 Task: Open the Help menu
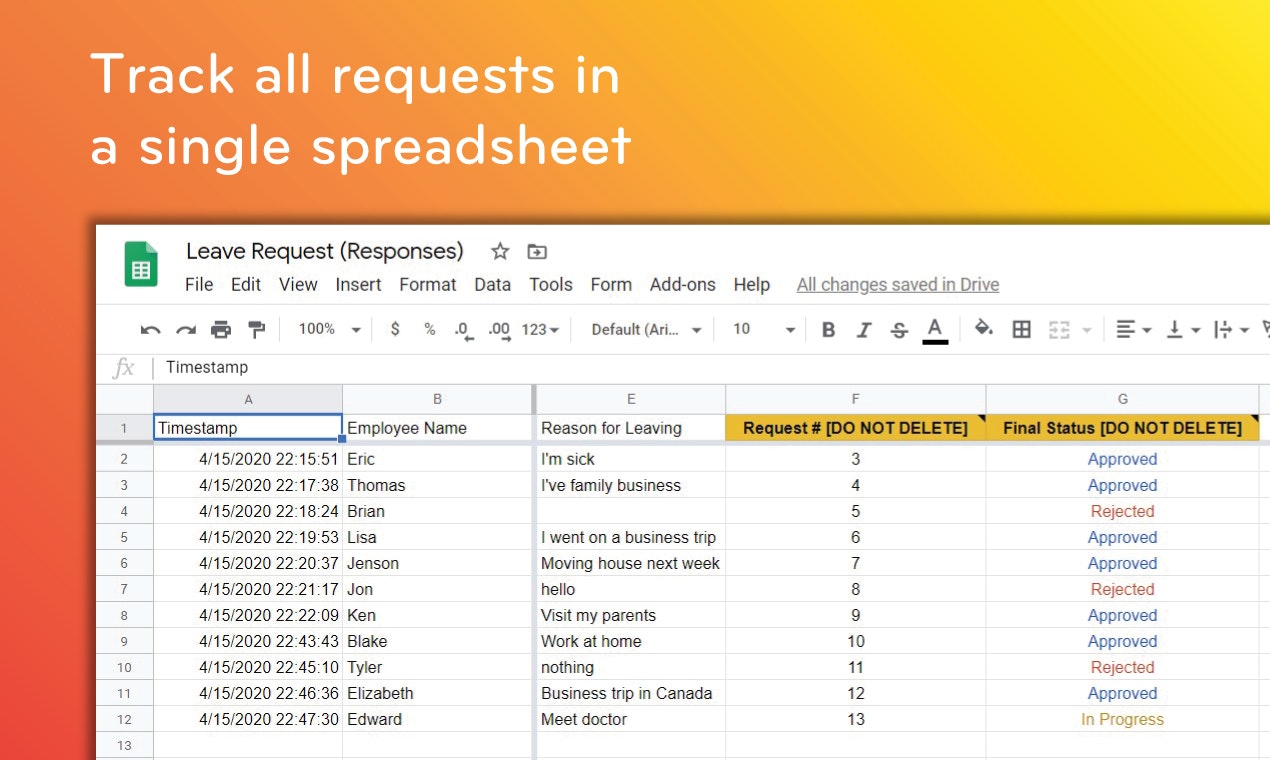click(752, 285)
